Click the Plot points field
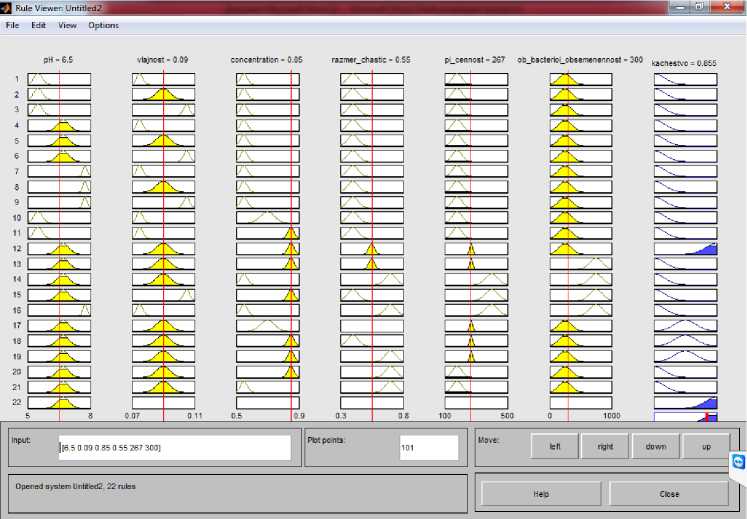747x519 pixels. 428,447
